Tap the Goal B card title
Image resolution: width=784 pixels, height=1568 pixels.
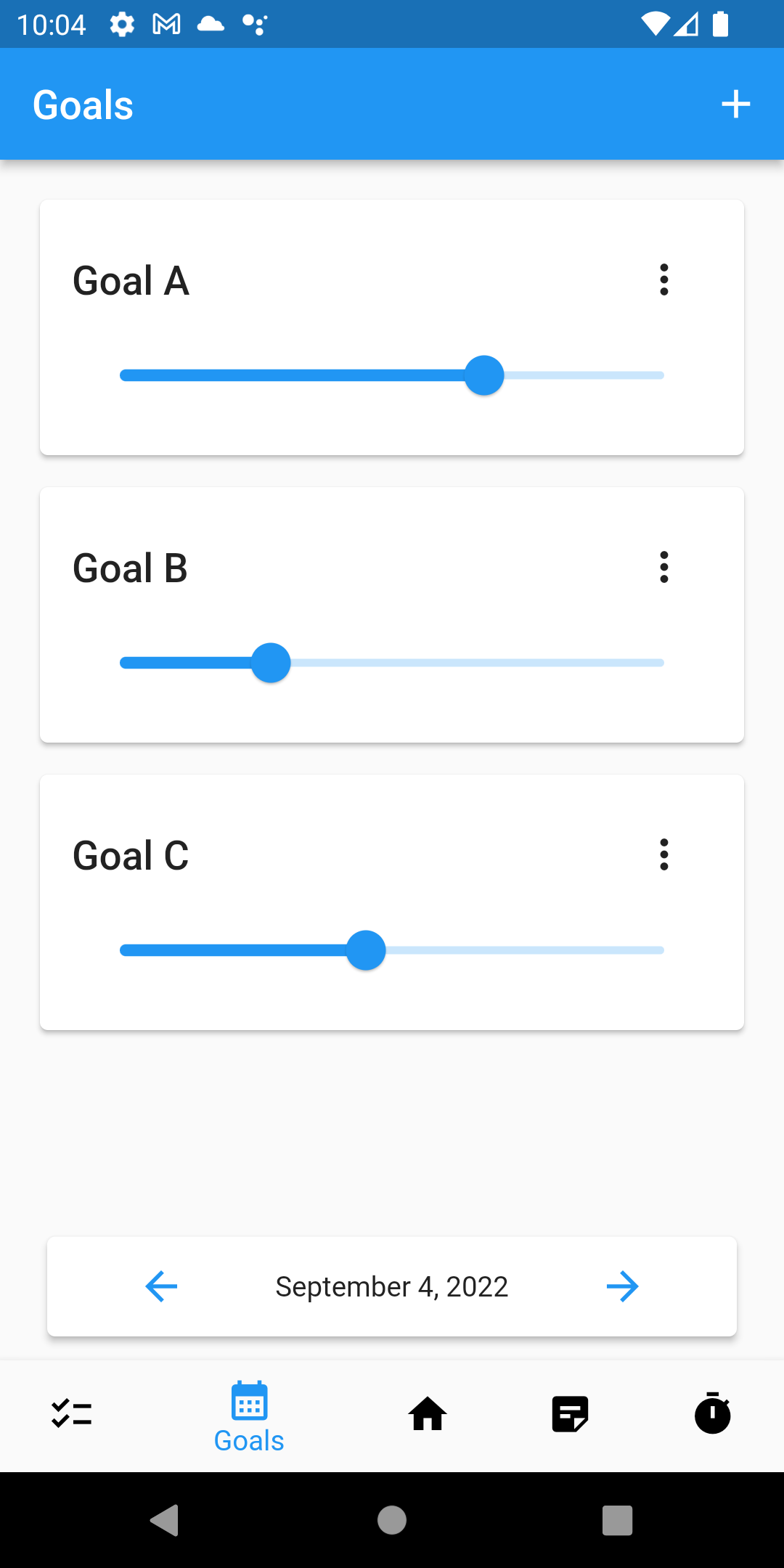pos(131,568)
